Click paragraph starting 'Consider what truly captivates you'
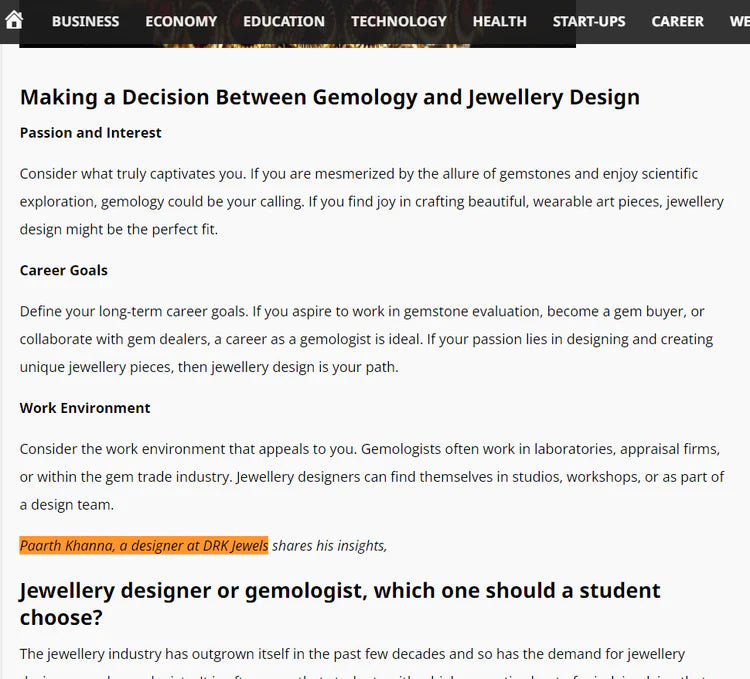This screenshot has height=679, width=750. point(372,201)
